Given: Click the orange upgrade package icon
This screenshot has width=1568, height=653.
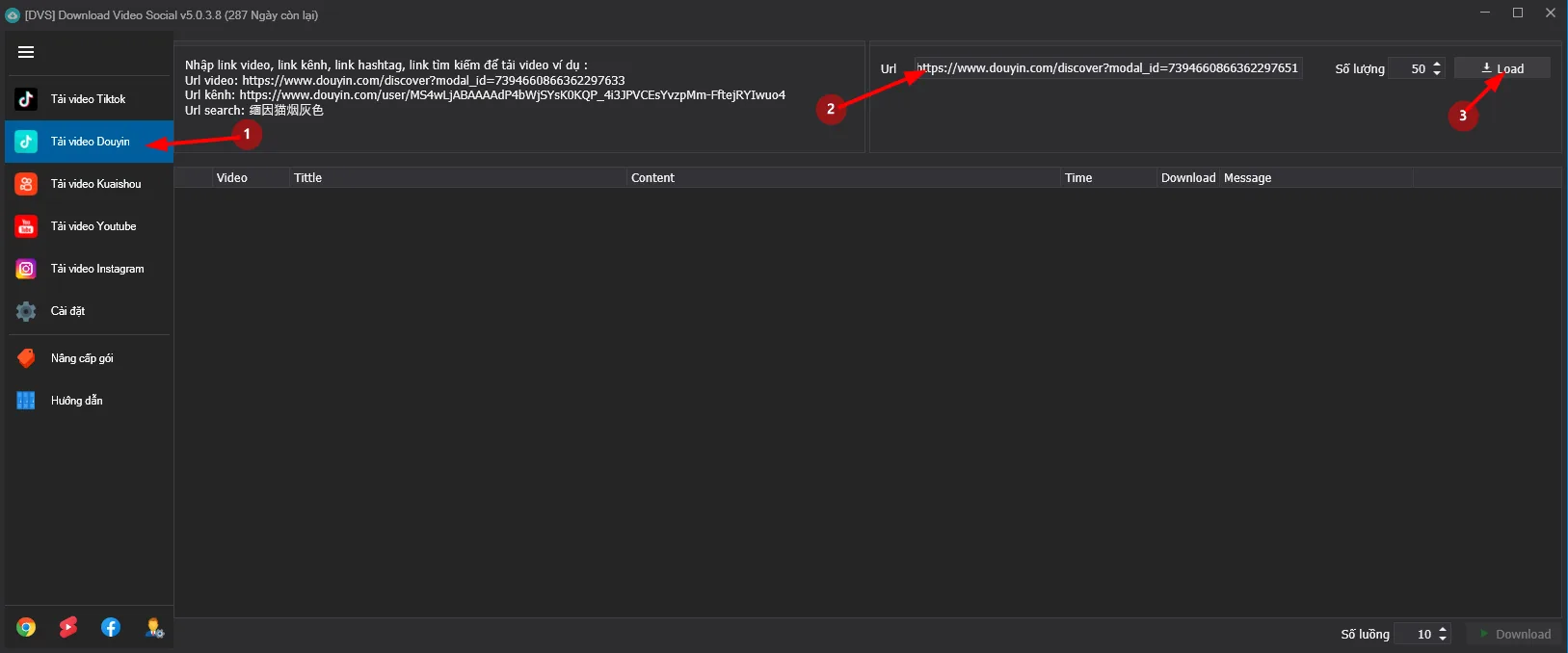Looking at the screenshot, I should [x=26, y=358].
